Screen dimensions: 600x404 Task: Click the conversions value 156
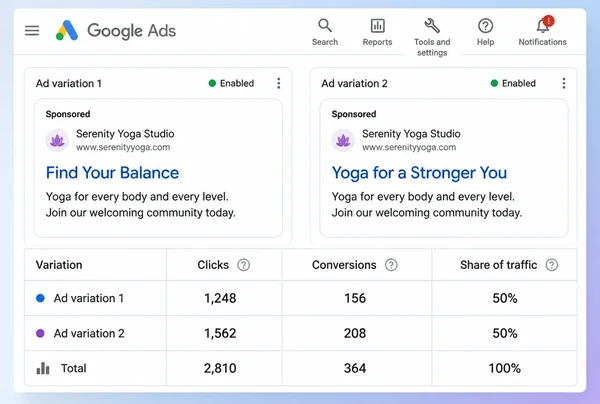coord(355,298)
